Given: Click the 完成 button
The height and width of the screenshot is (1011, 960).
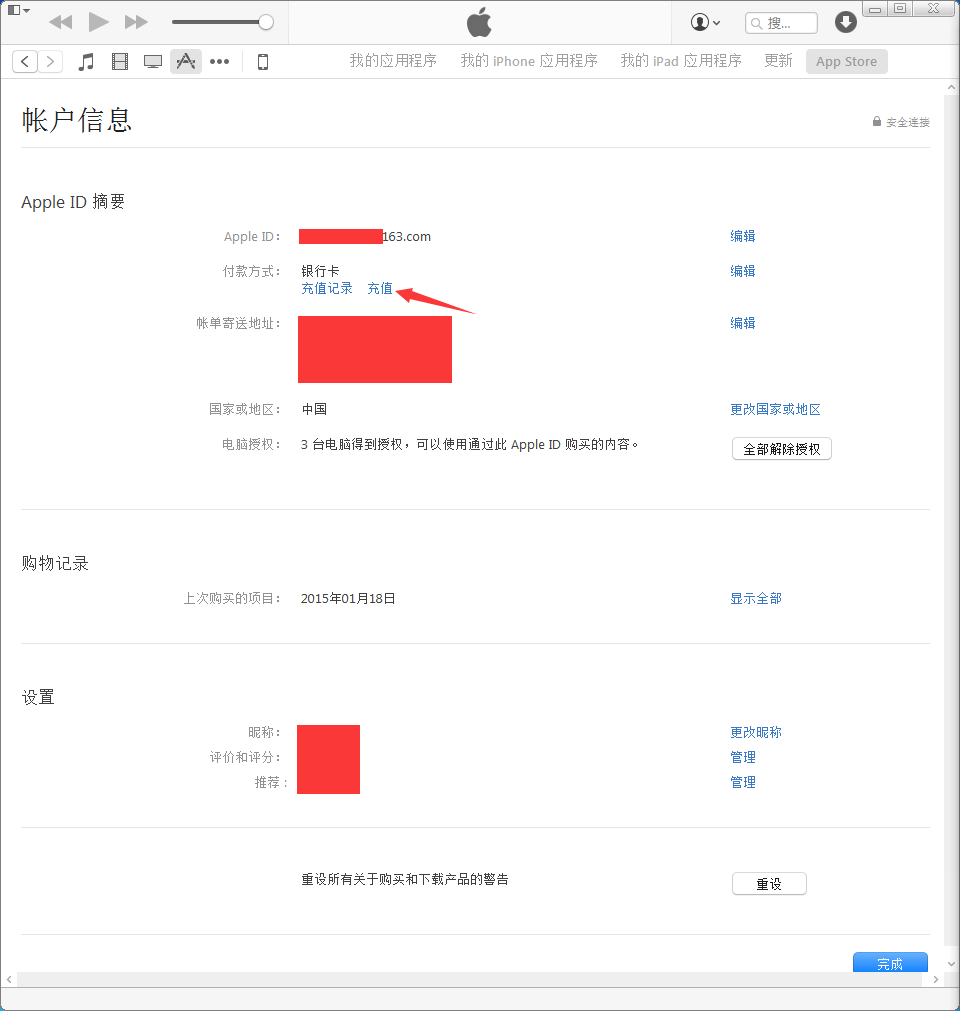Looking at the screenshot, I should pos(890,963).
